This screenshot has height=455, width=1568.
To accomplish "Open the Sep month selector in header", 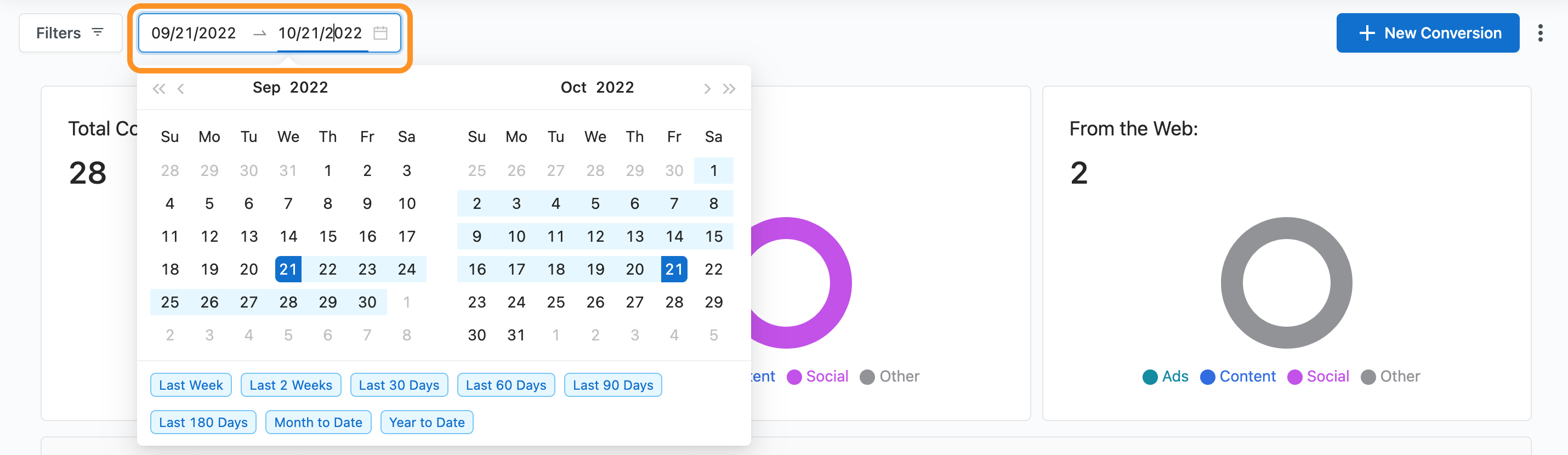I will [266, 88].
